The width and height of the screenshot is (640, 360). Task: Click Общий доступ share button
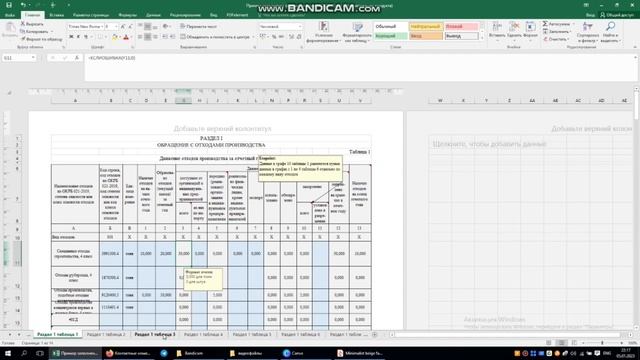click(x=617, y=15)
